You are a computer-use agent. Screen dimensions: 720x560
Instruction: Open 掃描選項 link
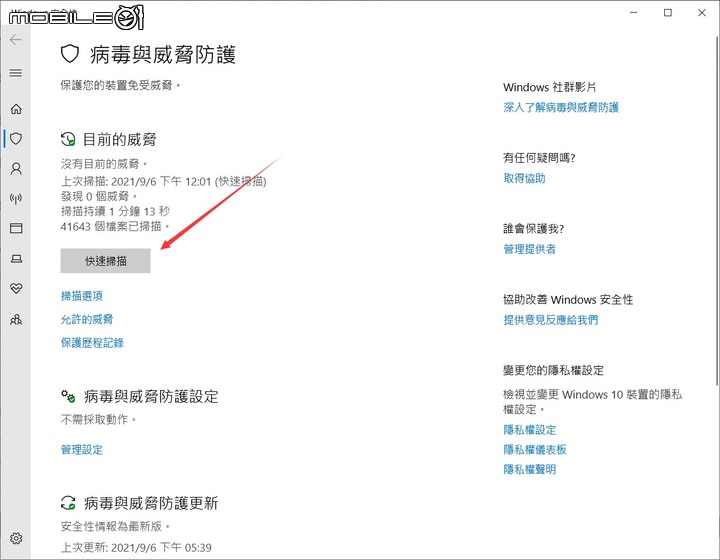tap(82, 296)
